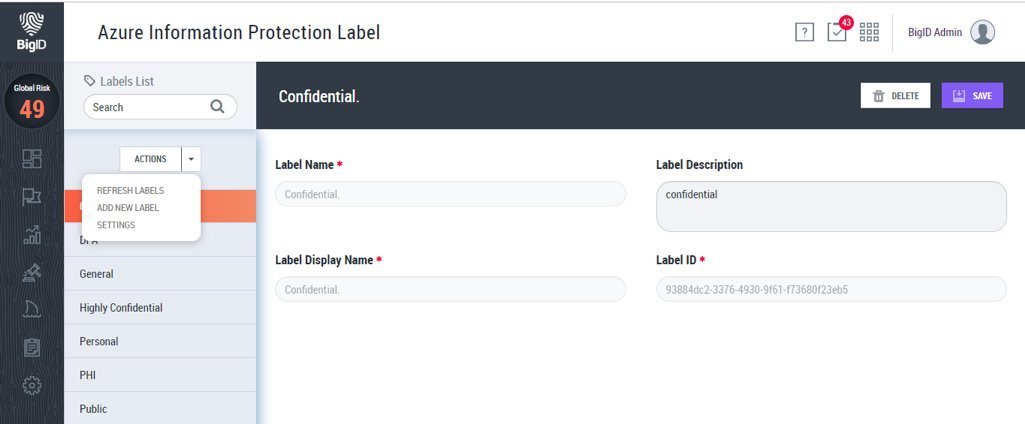Choose Settings in the Actions menu
This screenshot has height=424, width=1025.
[x=116, y=225]
